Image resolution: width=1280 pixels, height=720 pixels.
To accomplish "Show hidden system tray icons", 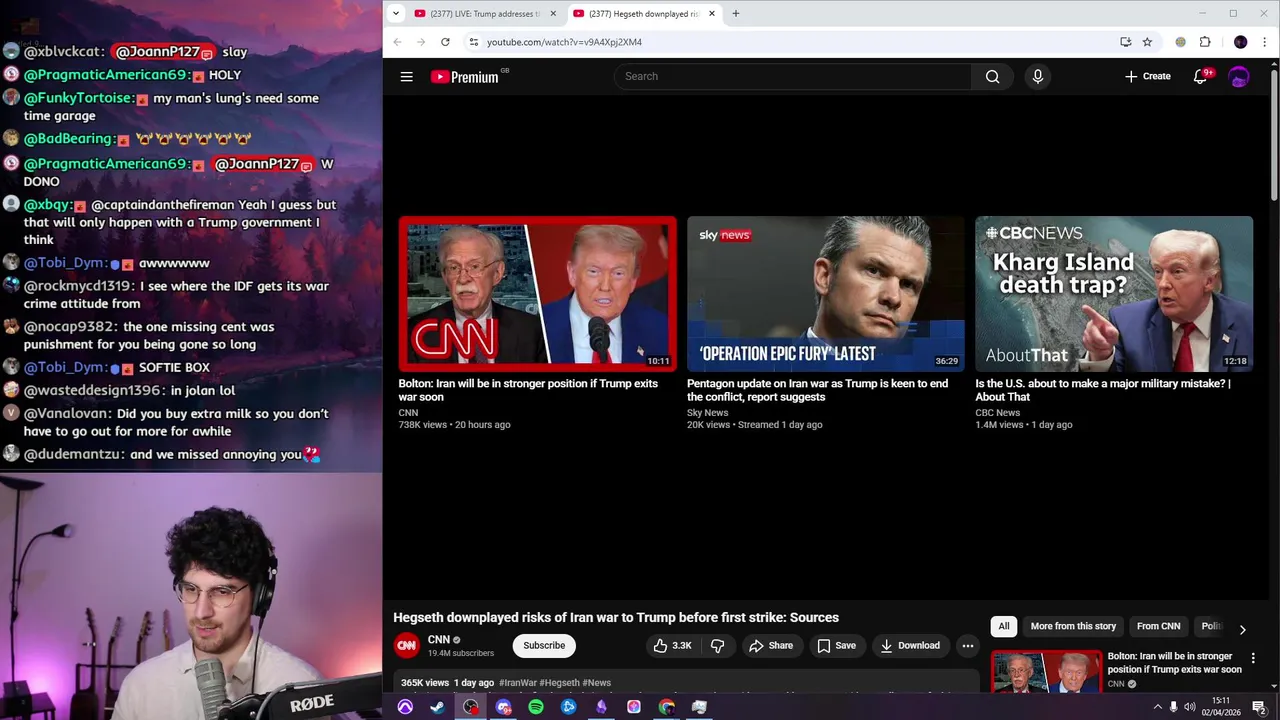I will coord(1158,707).
